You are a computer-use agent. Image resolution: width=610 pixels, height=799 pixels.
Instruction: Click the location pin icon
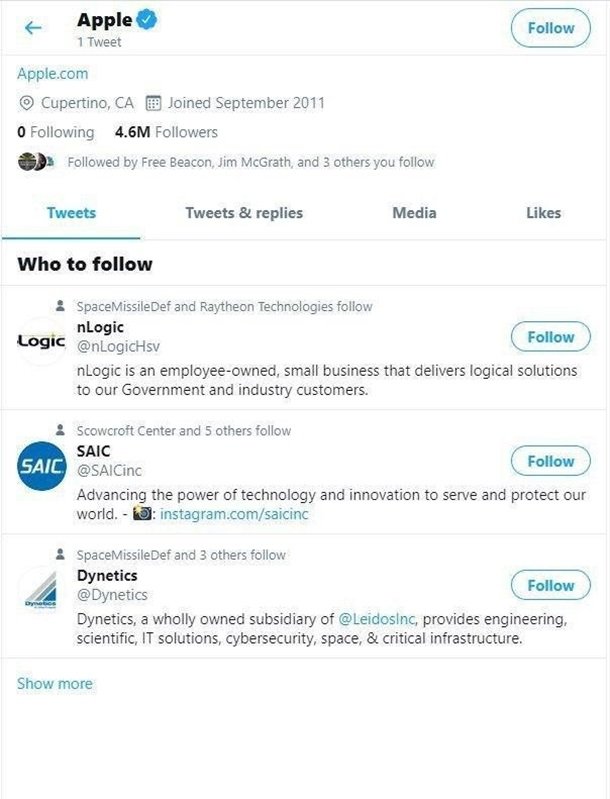click(x=26, y=103)
